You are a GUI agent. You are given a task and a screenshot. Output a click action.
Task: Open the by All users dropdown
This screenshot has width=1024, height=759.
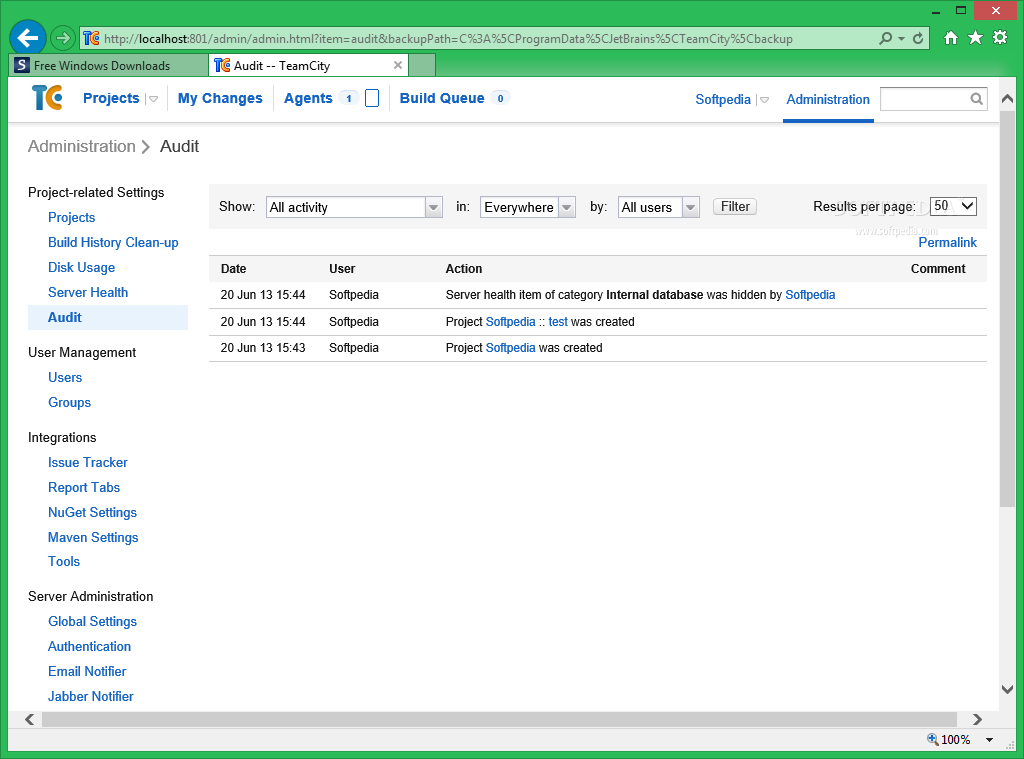tap(659, 207)
